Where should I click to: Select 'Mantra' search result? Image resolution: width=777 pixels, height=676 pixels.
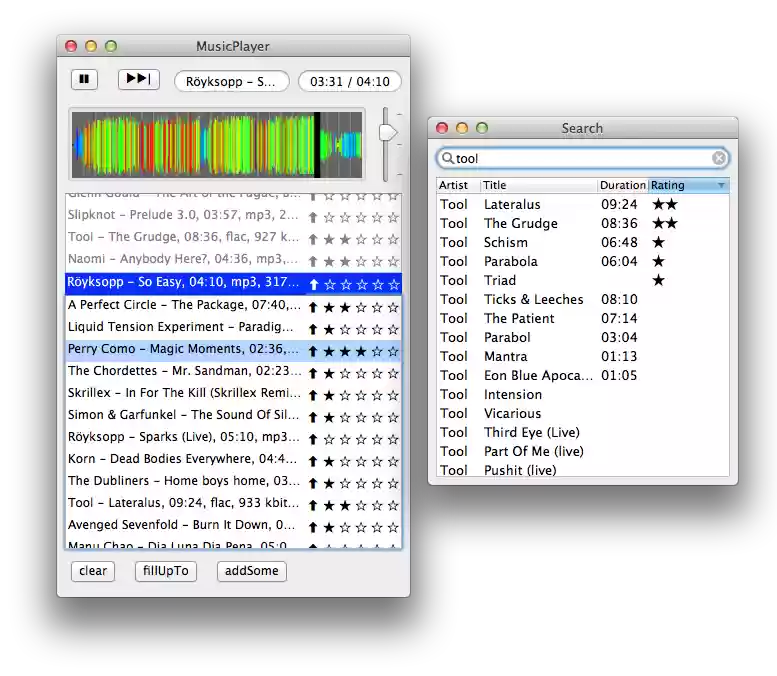[583, 356]
